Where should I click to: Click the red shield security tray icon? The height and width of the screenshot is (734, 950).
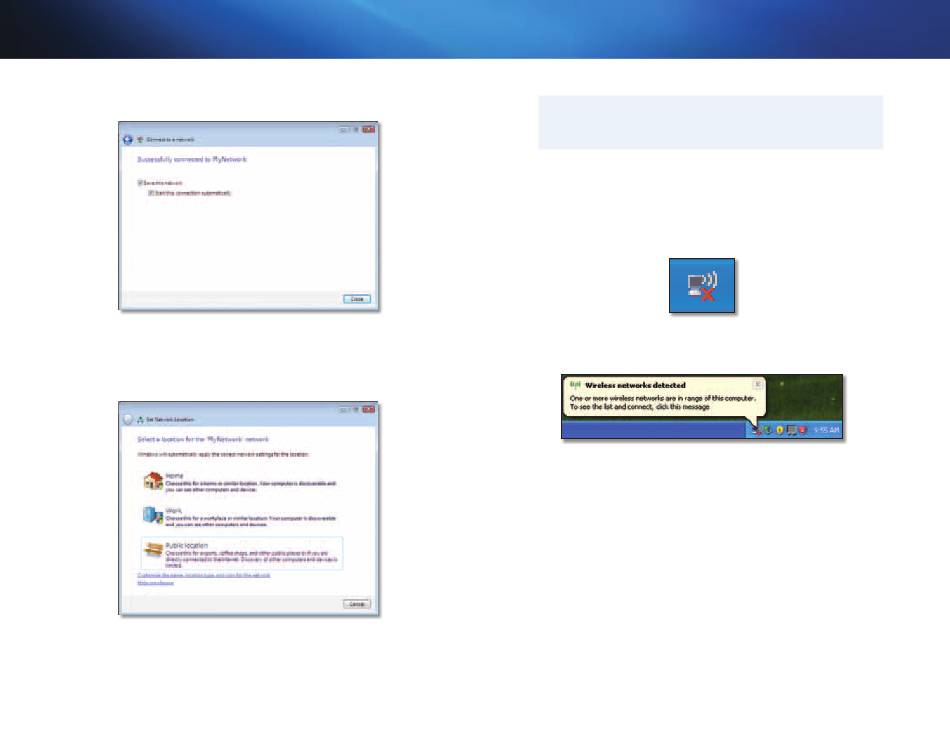tap(804, 430)
